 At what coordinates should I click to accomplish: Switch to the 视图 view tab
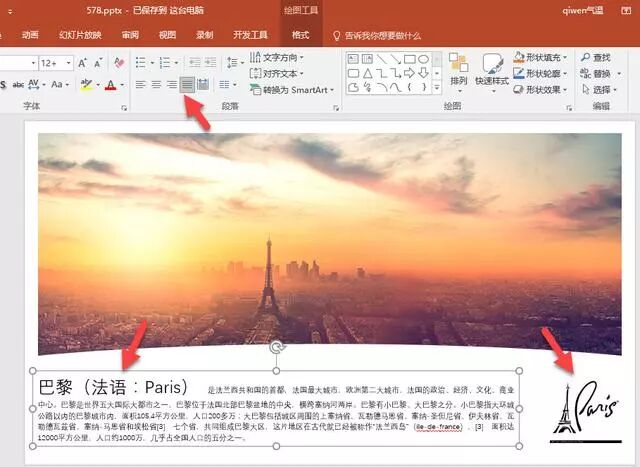(167, 35)
